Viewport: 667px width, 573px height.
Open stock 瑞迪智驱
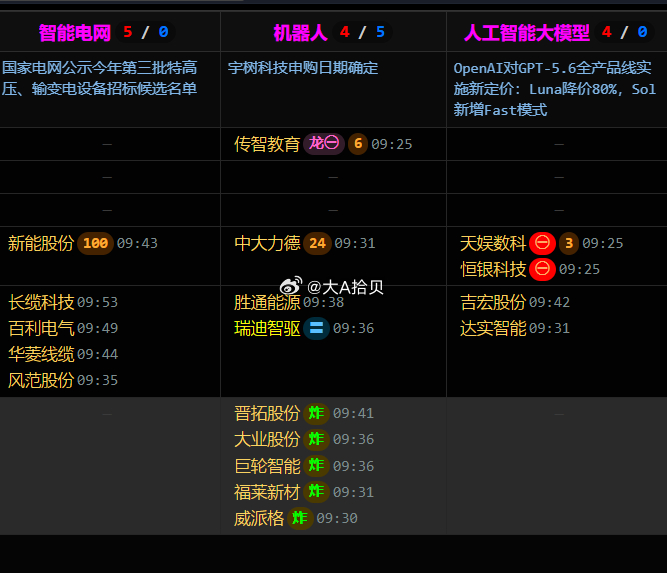267,328
